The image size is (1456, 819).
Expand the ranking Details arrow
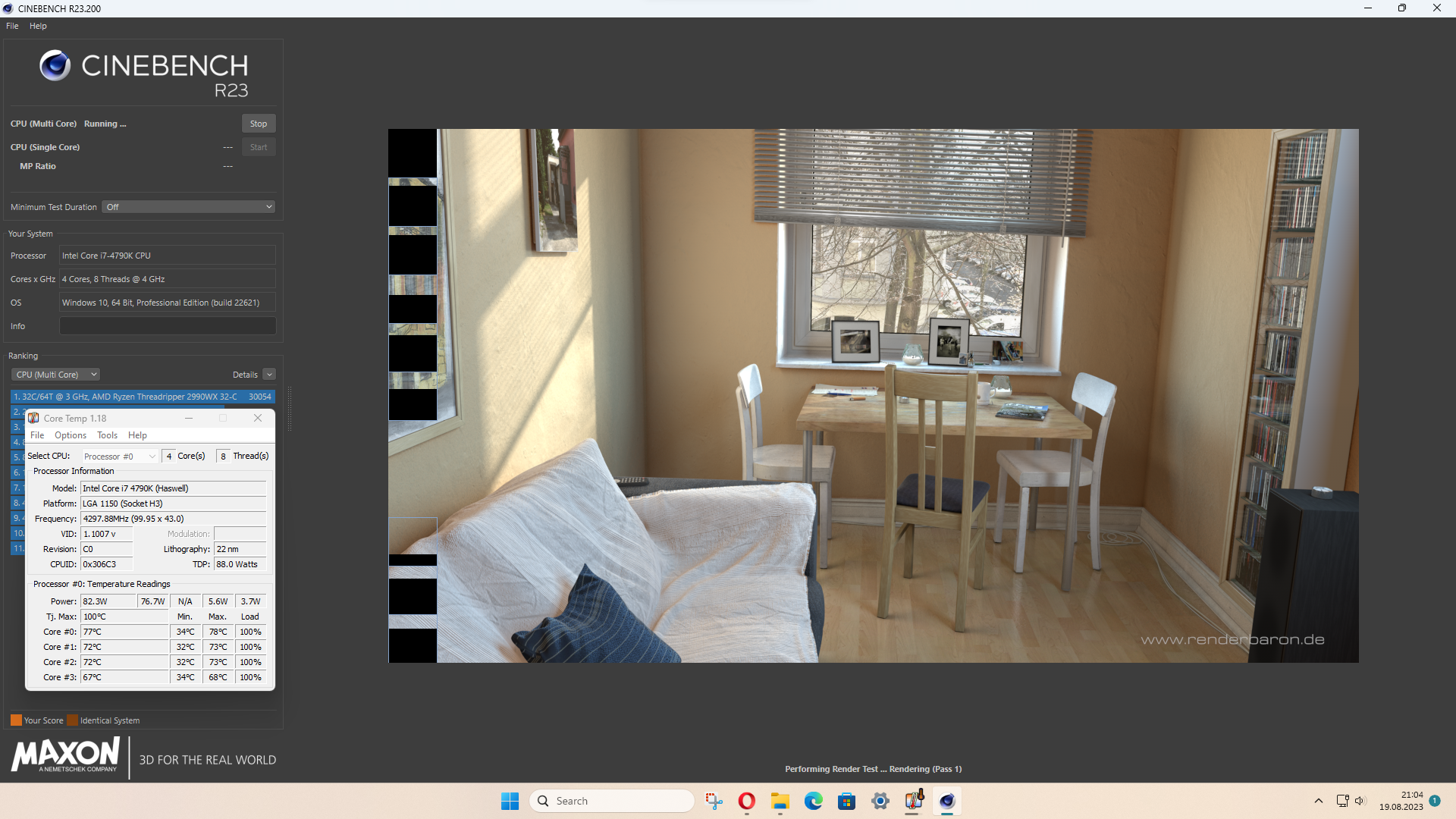click(x=269, y=375)
